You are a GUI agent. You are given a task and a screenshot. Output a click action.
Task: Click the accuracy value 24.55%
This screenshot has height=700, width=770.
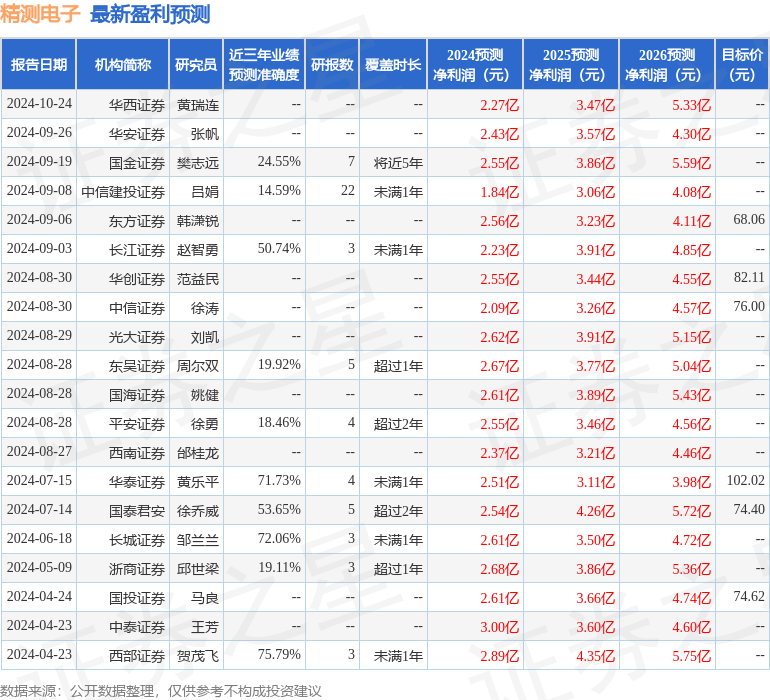pos(279,162)
